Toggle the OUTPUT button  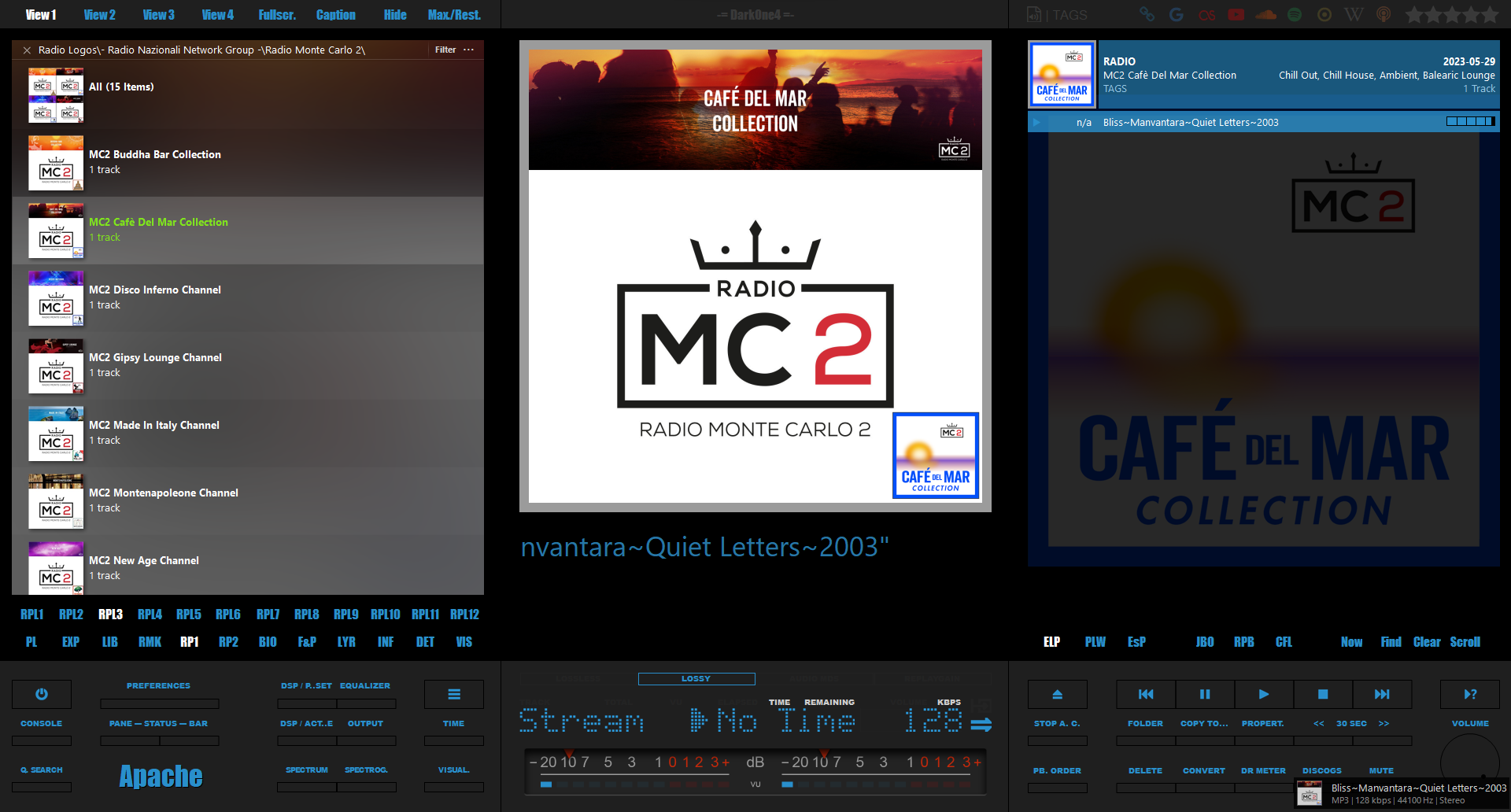365,724
